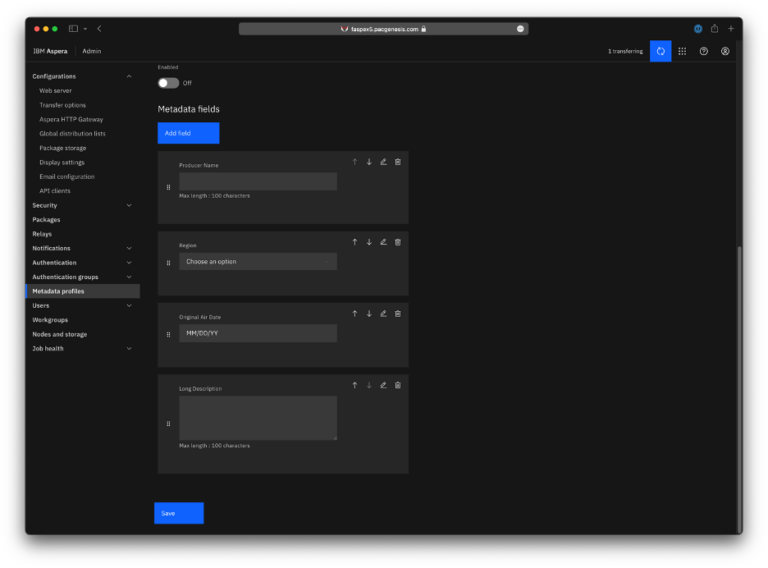Expand the Job health section
This screenshot has width=768, height=568.
coord(82,349)
